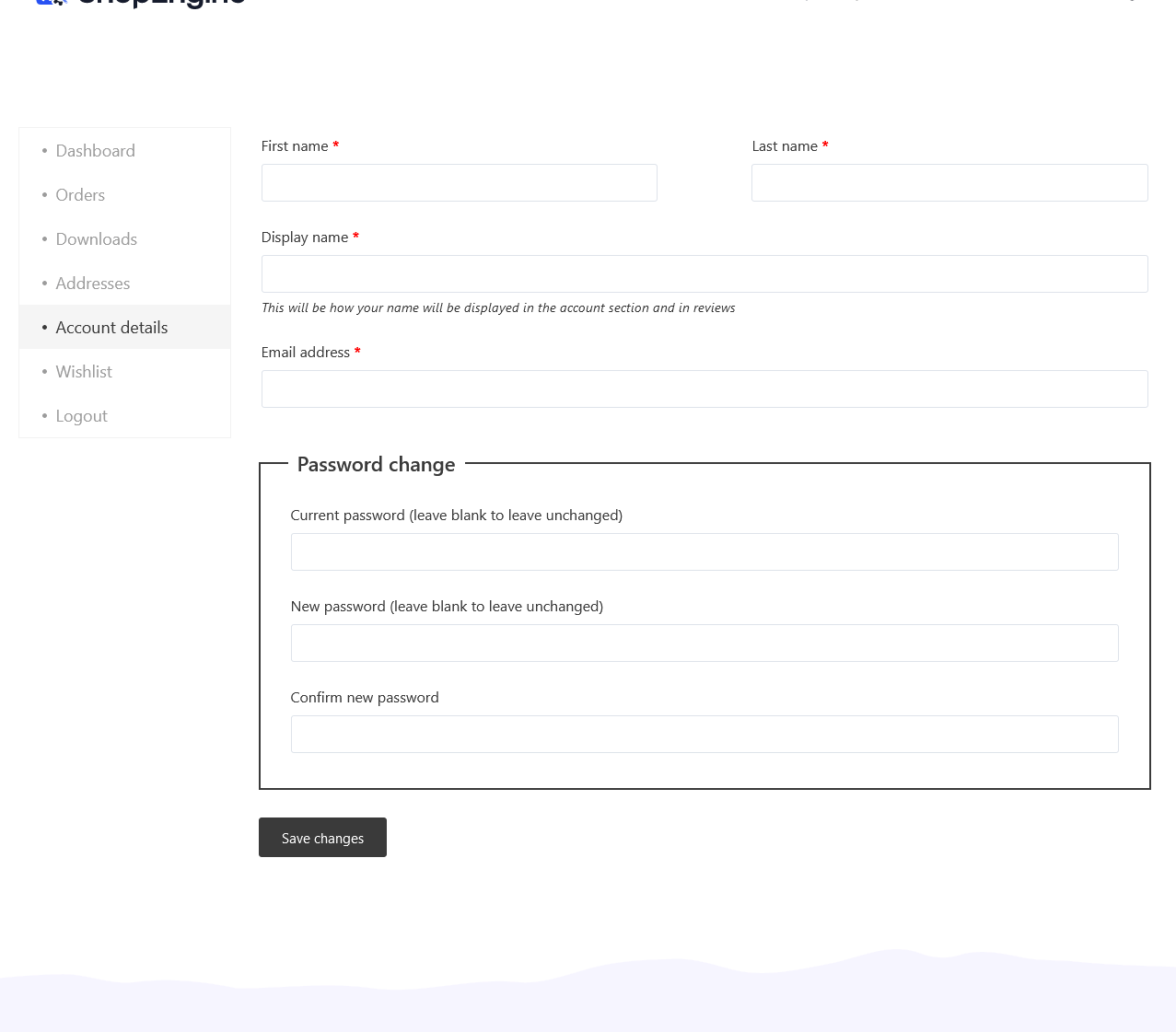1176x1032 pixels.
Task: Focus the Current password field
Action: click(704, 552)
